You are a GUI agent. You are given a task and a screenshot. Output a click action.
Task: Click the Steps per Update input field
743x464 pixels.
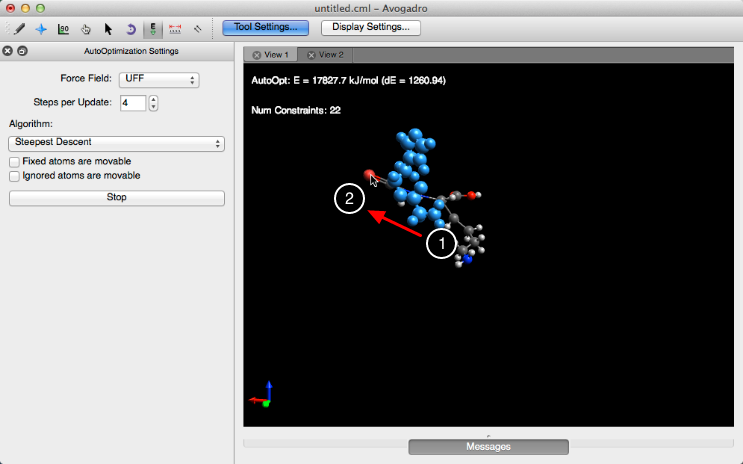tap(132, 103)
